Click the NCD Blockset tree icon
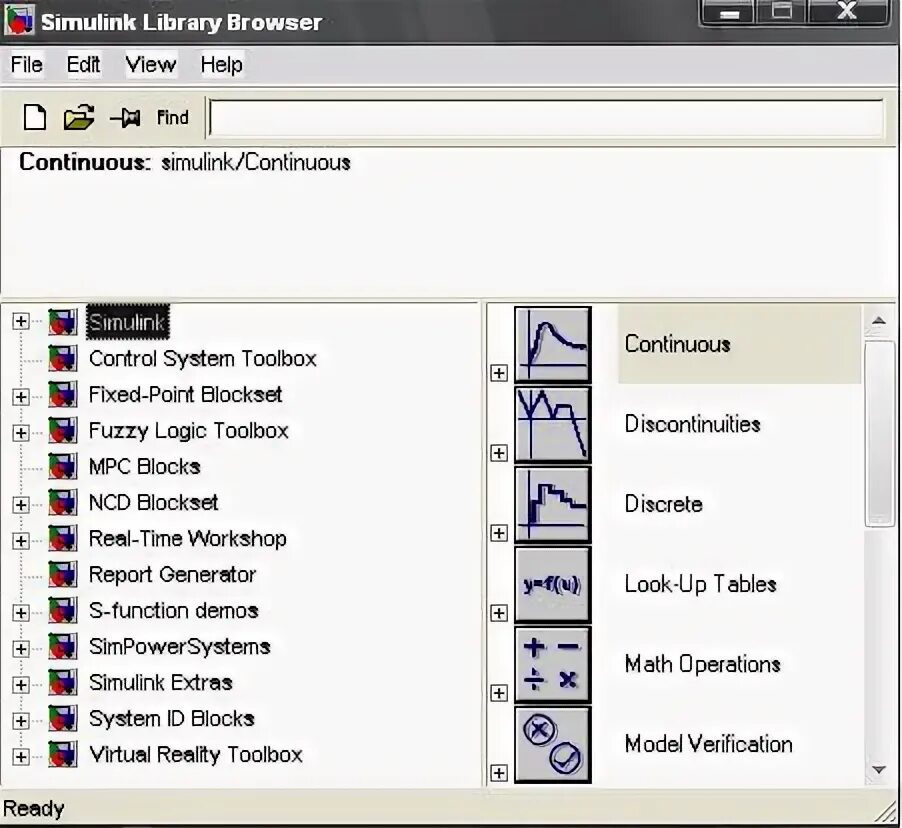Viewport: 902px width, 828px height. tap(63, 502)
